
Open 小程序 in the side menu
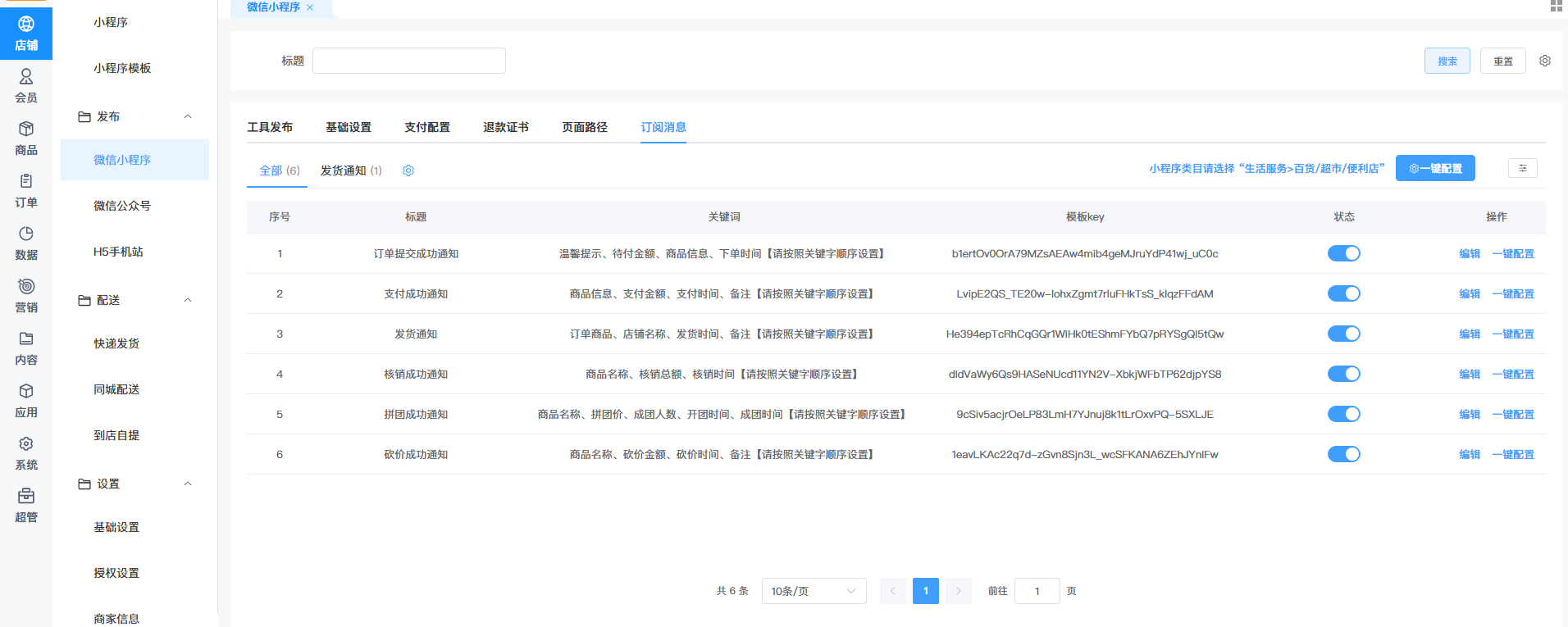click(111, 22)
